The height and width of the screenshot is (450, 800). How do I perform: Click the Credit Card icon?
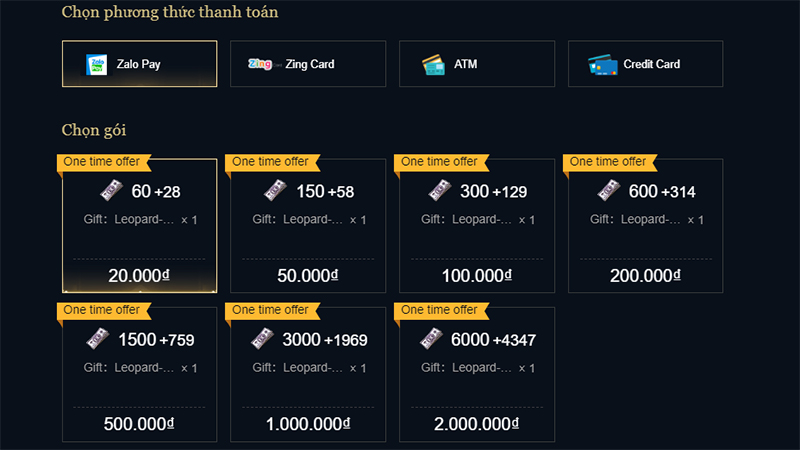(603, 65)
